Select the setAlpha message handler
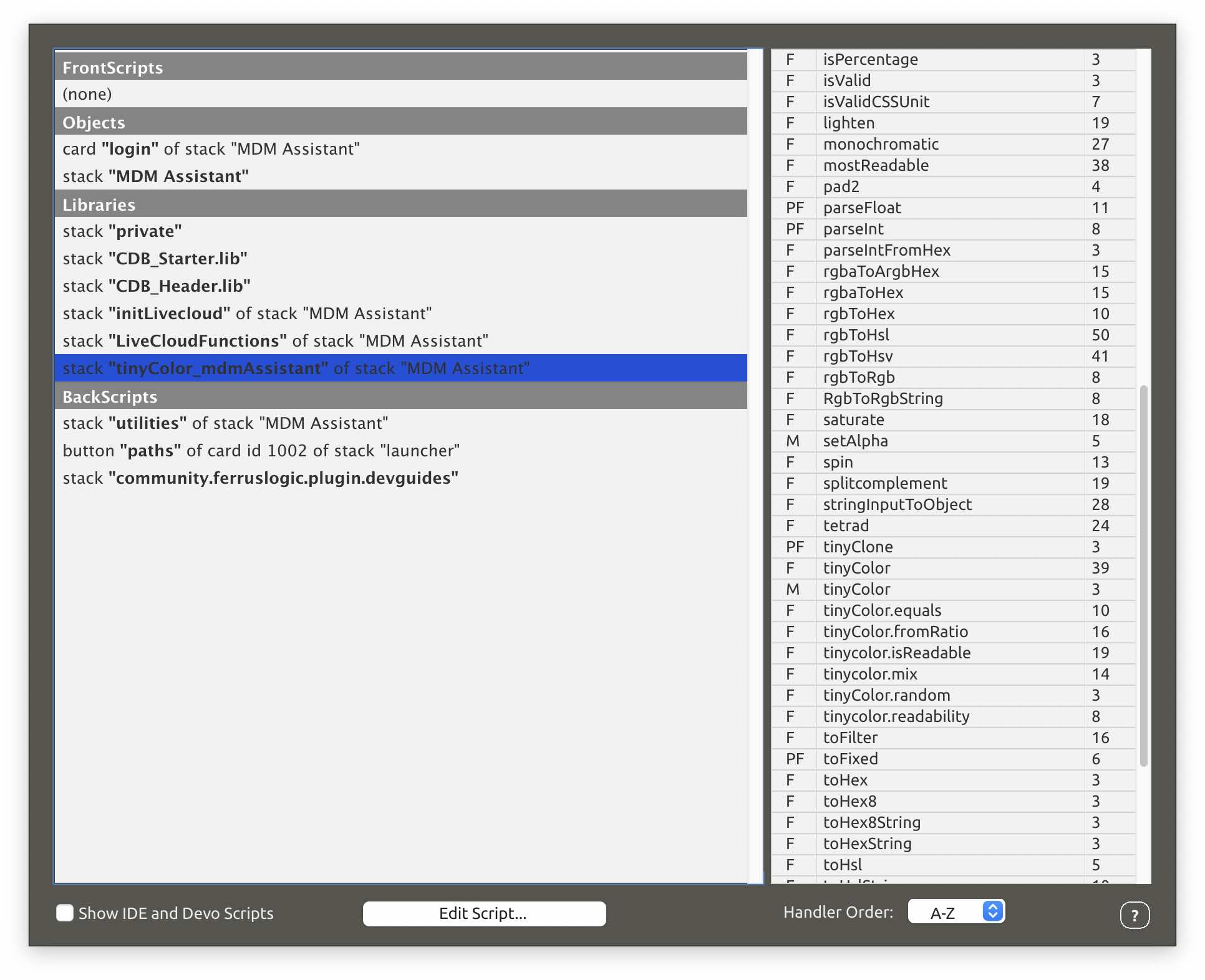 [x=855, y=441]
